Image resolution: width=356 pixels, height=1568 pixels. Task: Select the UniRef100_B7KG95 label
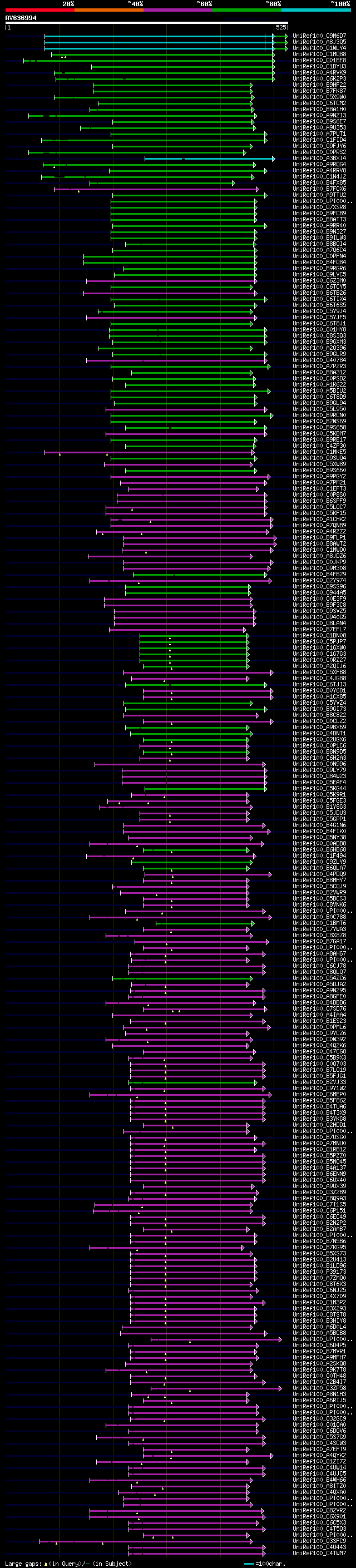coord(319,1247)
